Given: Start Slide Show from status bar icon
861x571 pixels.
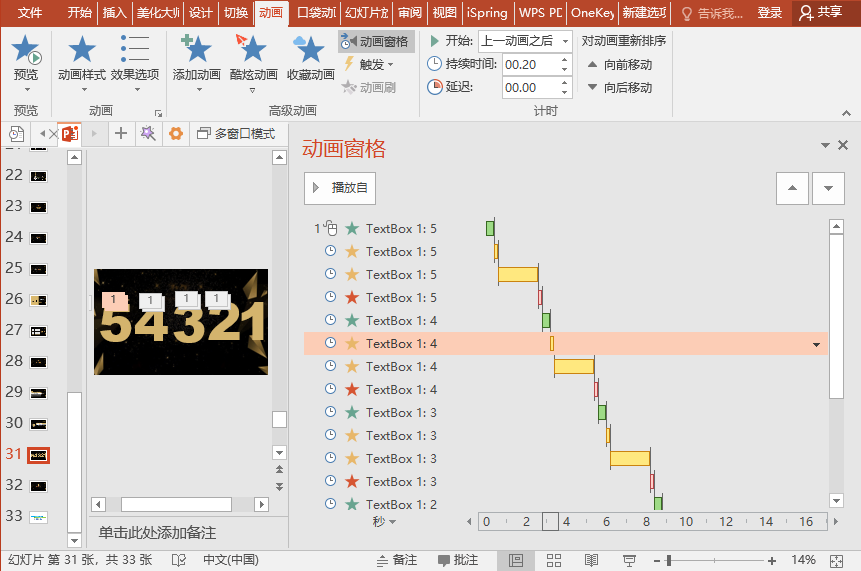Looking at the screenshot, I should 629,560.
